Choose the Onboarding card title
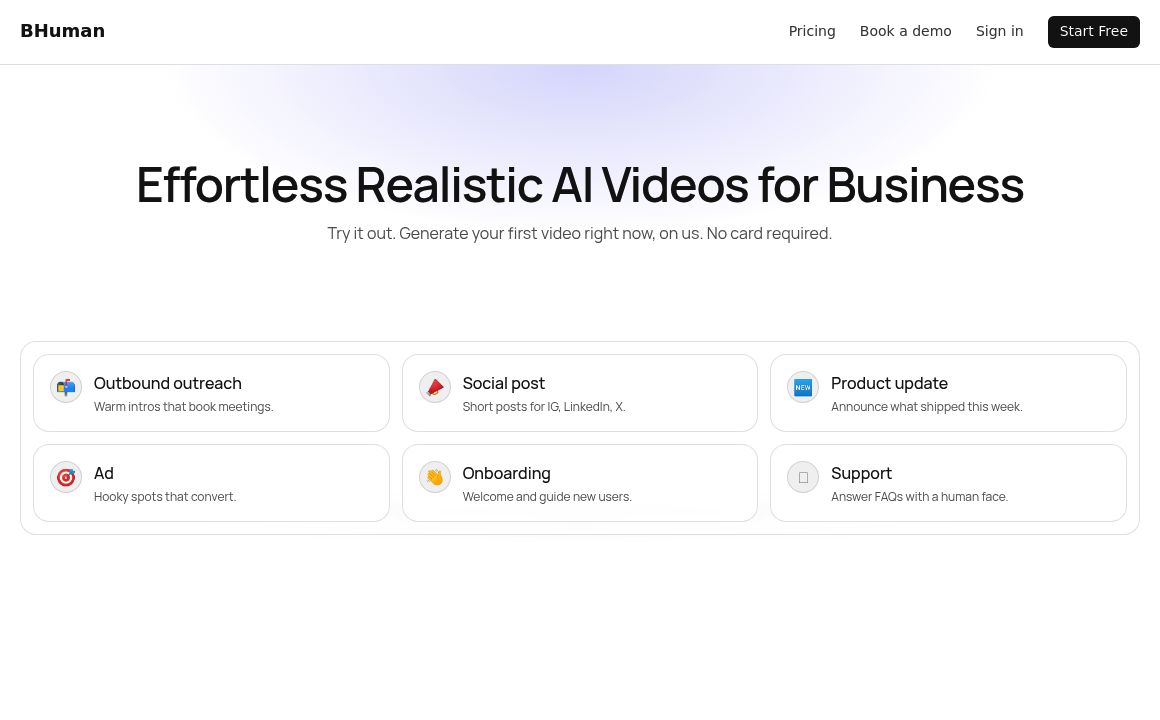 coord(506,473)
